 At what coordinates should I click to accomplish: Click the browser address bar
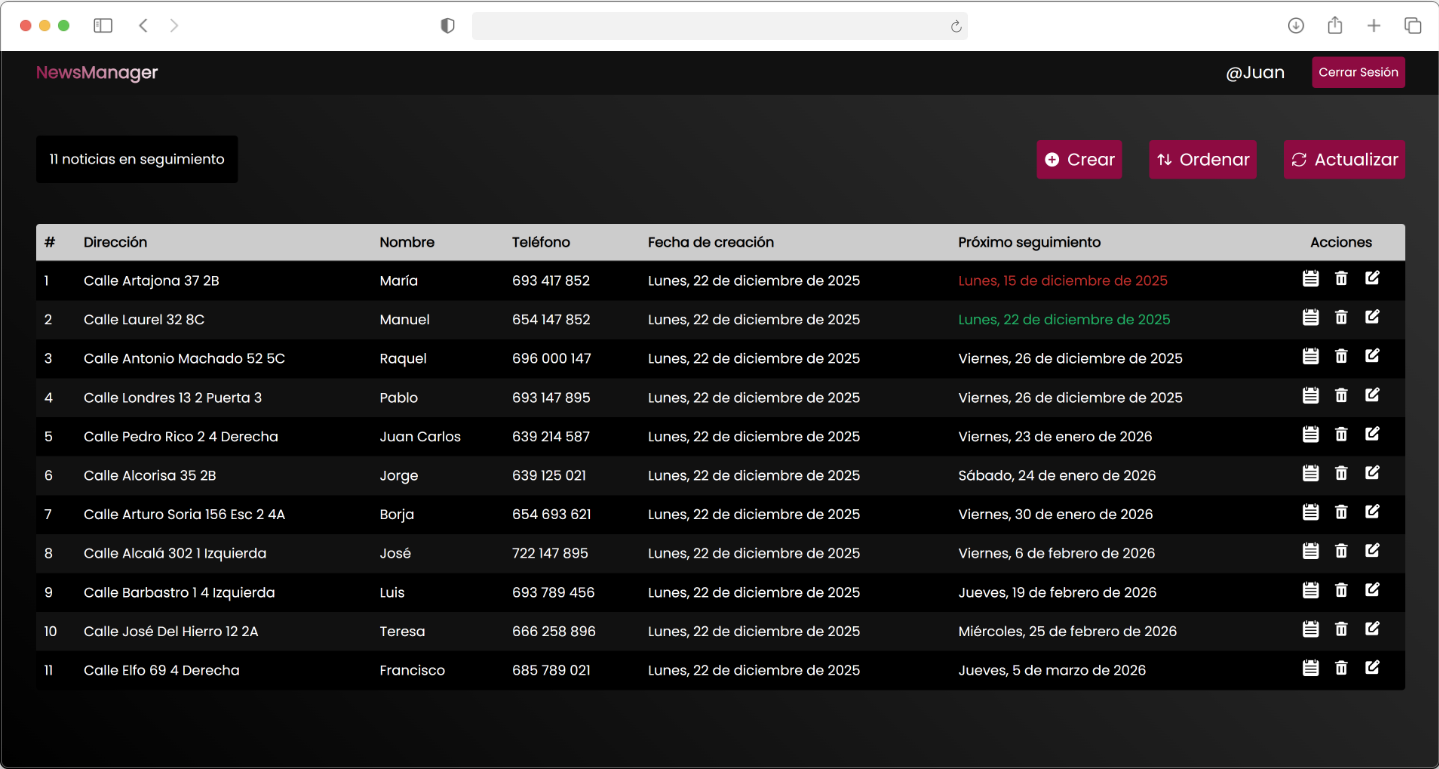click(x=710, y=26)
